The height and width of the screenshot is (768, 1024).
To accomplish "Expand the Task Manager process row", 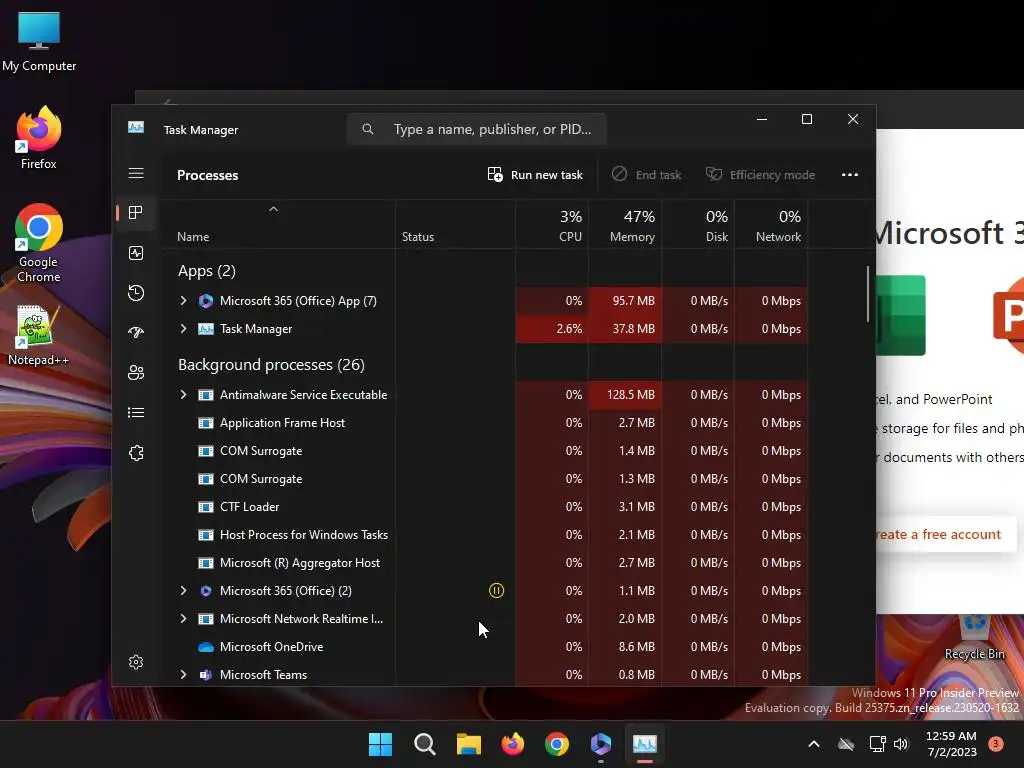I will (x=184, y=328).
